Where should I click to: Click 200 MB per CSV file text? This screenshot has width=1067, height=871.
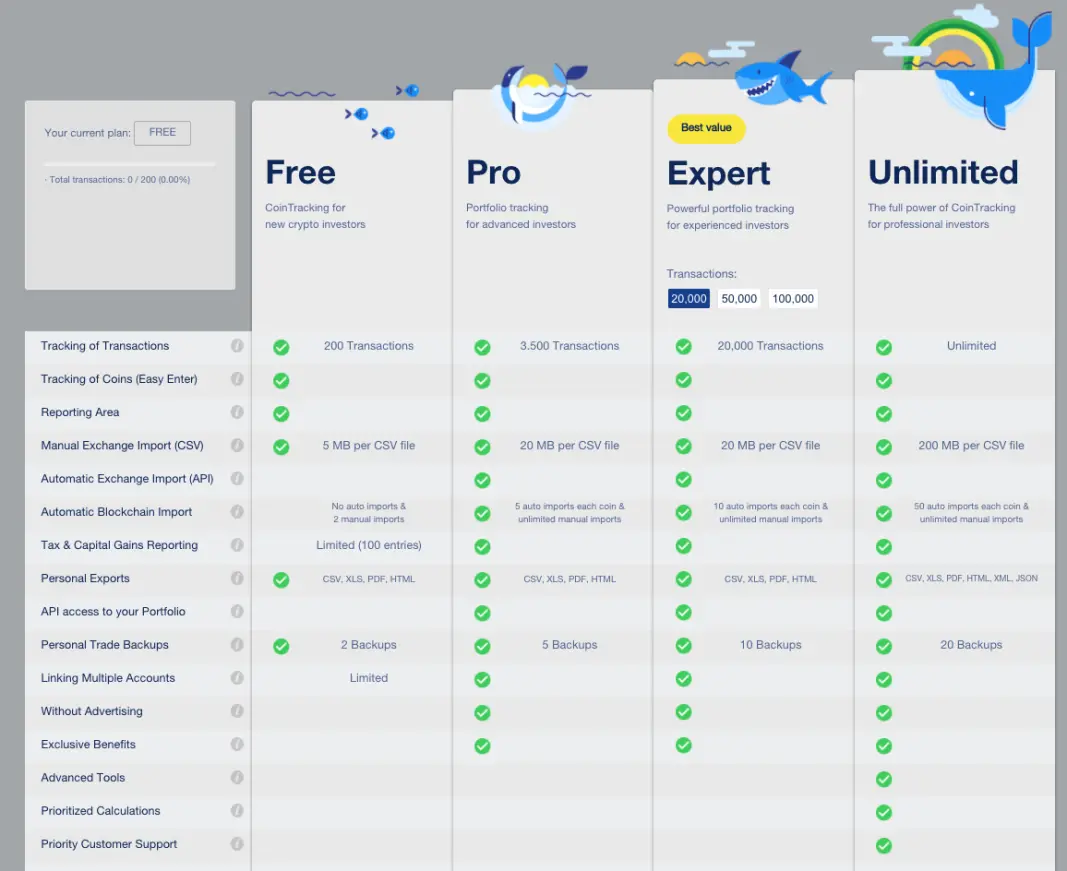tap(971, 445)
